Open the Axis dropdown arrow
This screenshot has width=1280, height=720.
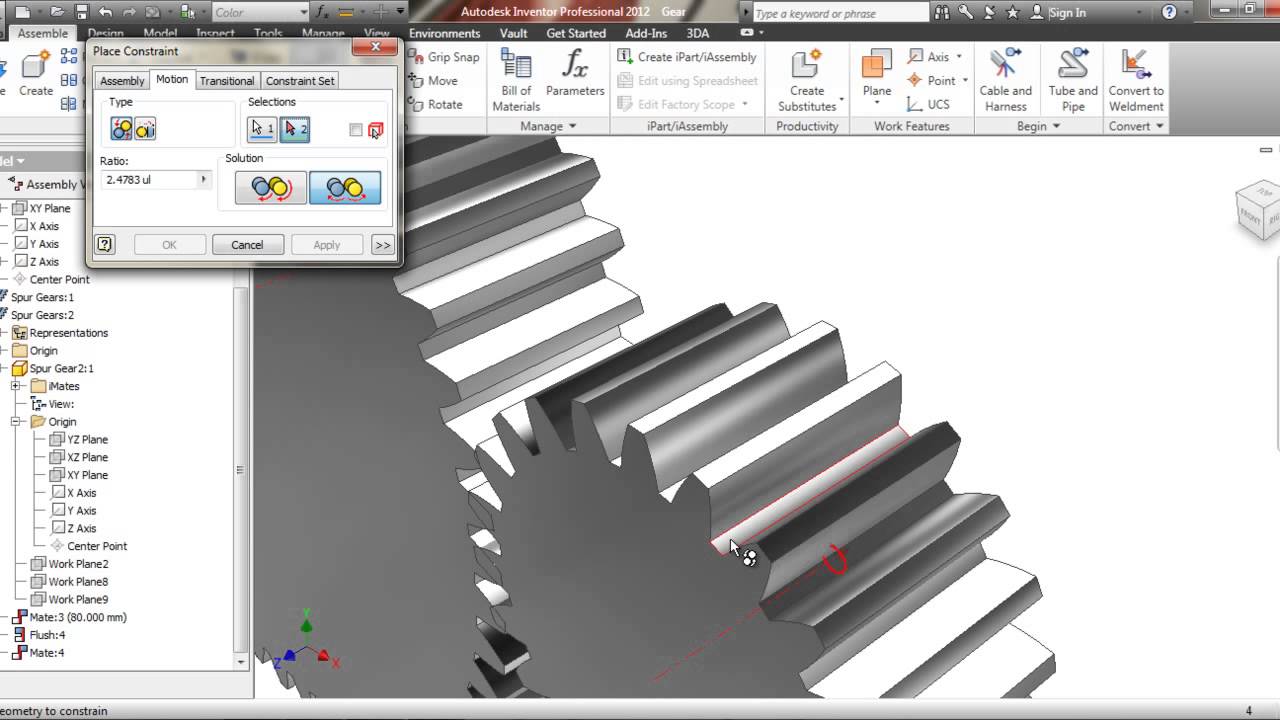tap(959, 57)
